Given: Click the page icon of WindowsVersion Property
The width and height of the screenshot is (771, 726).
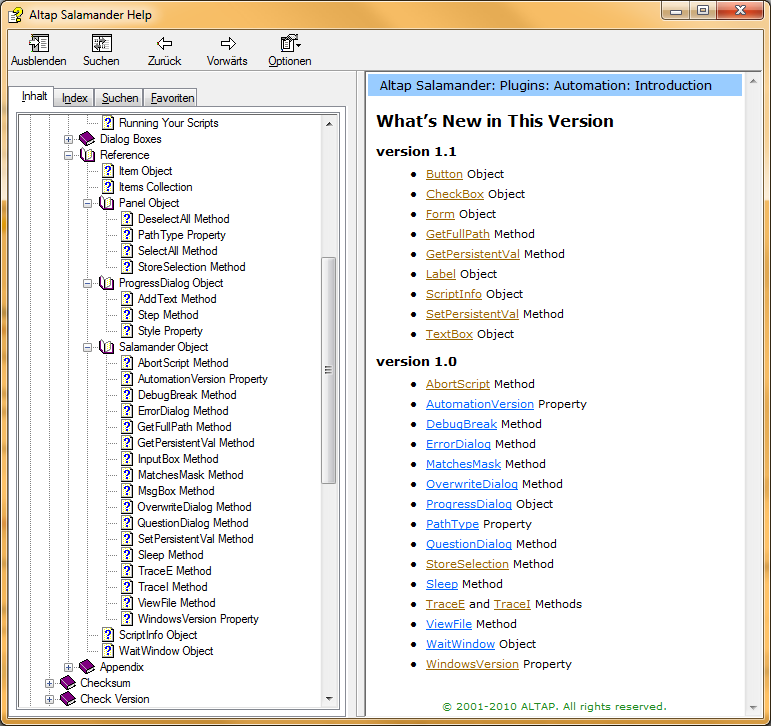Looking at the screenshot, I should click(x=127, y=619).
